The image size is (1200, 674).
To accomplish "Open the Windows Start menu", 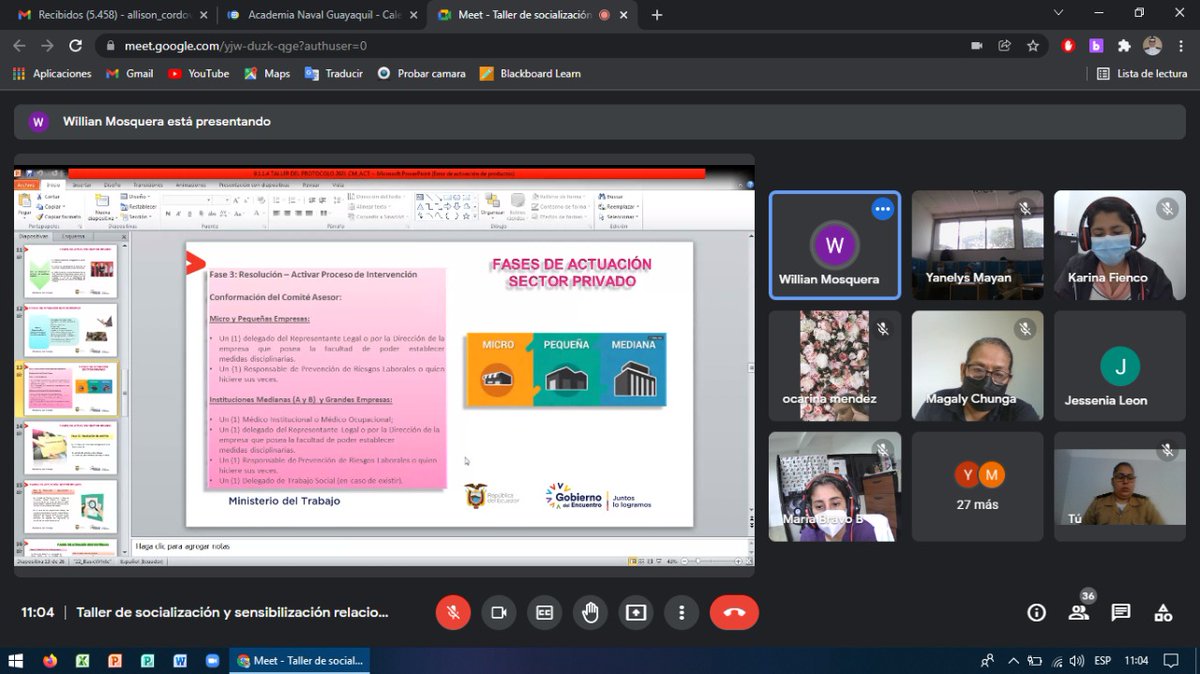I will [x=16, y=661].
